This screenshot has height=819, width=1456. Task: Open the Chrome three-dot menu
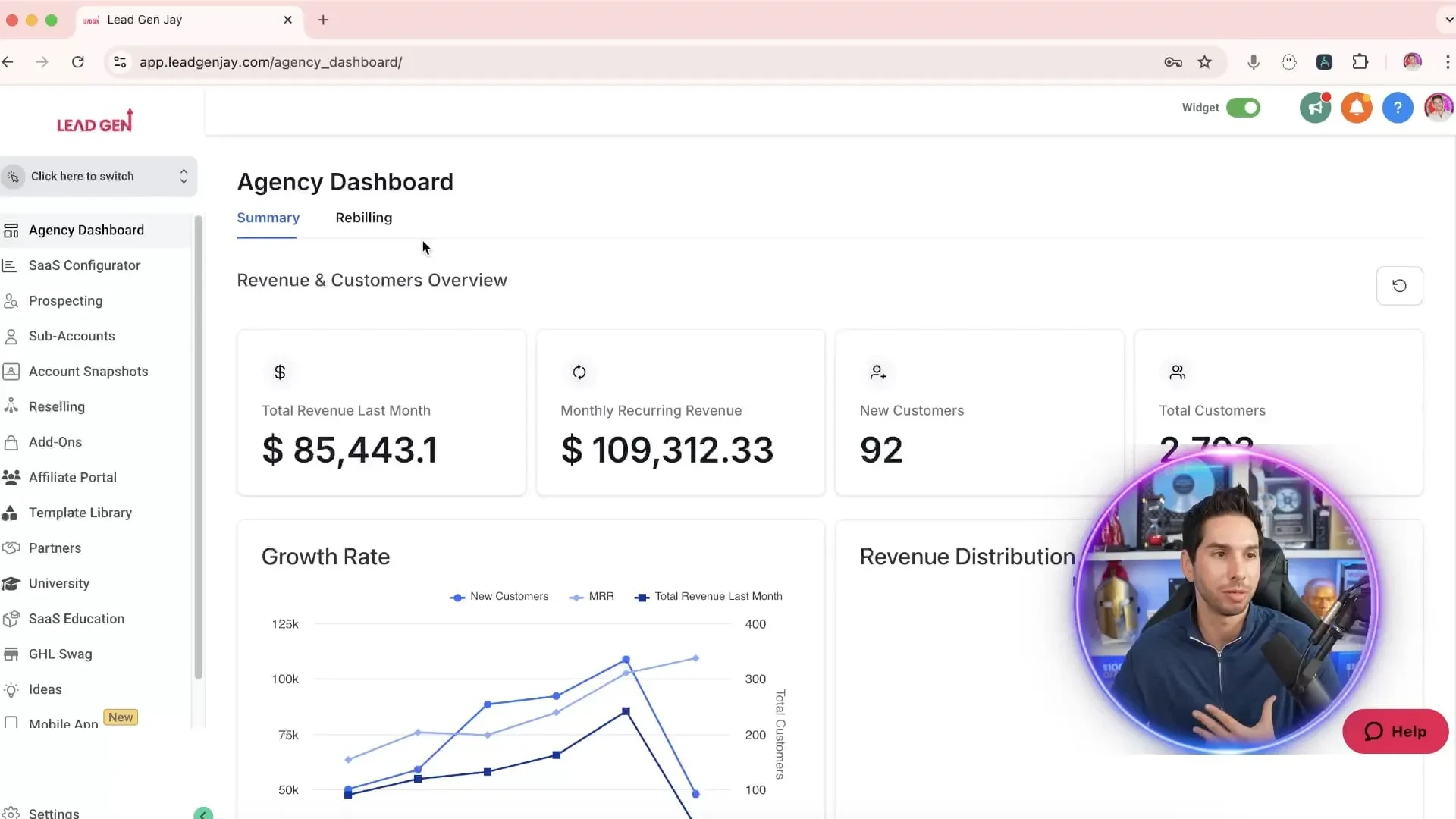pyautogui.click(x=1448, y=62)
